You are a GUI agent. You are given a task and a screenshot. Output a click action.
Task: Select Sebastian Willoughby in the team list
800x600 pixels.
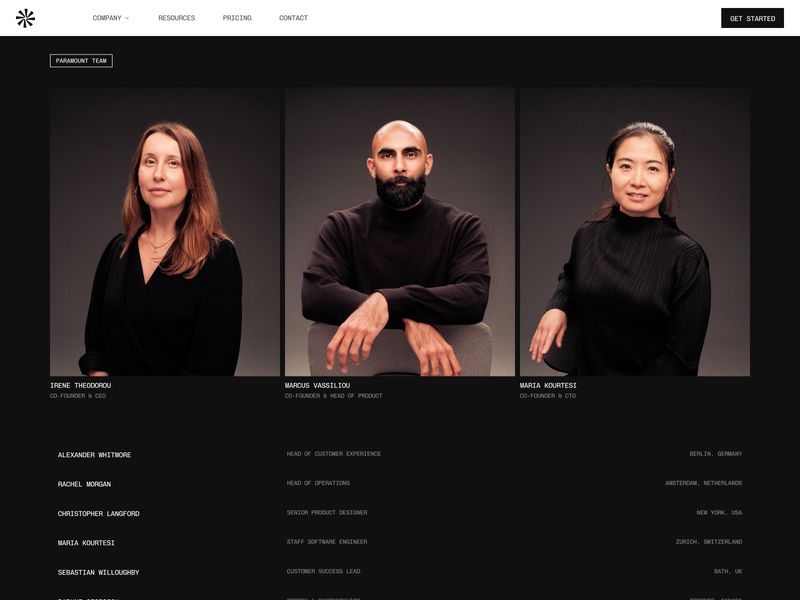pos(98,572)
